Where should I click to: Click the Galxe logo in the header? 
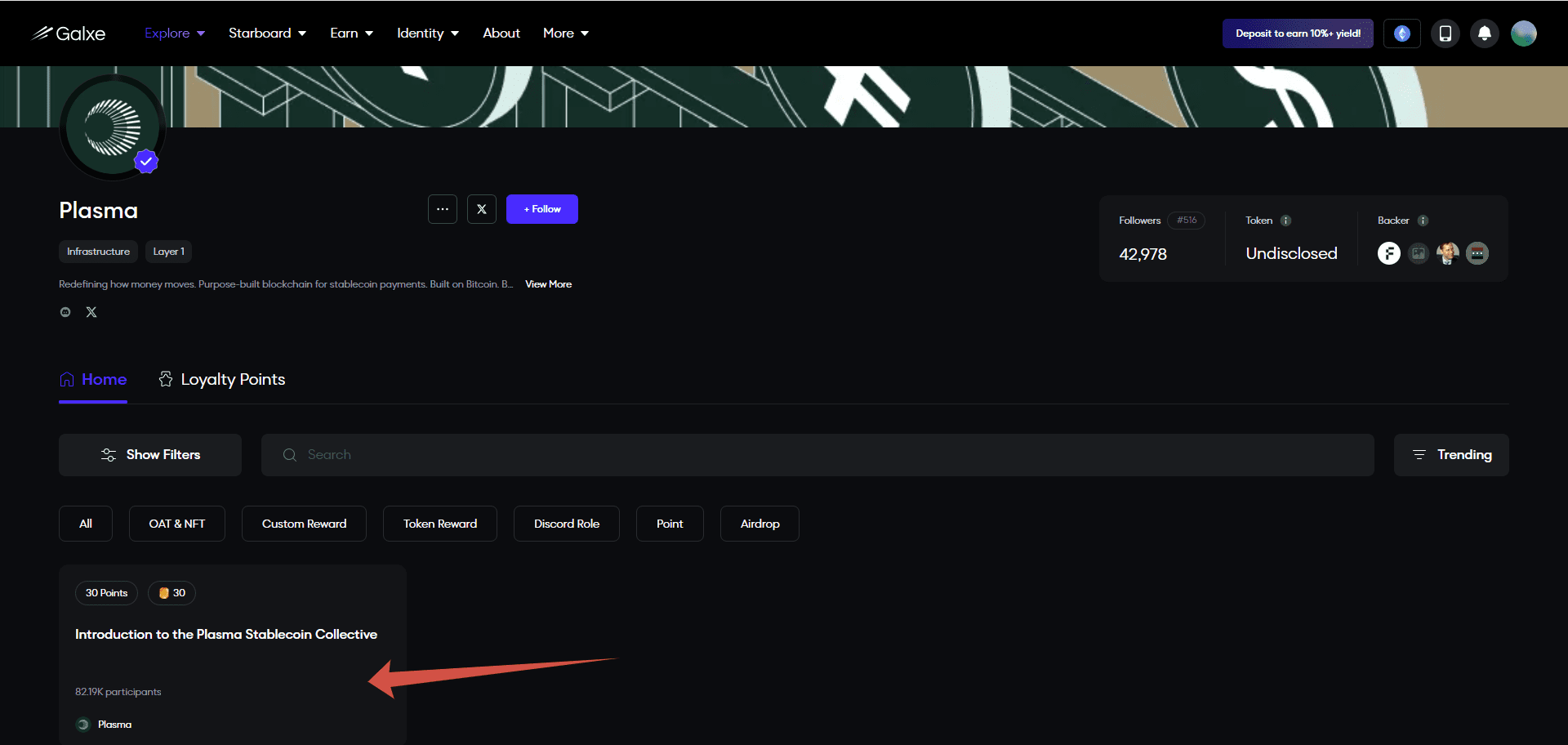click(69, 33)
